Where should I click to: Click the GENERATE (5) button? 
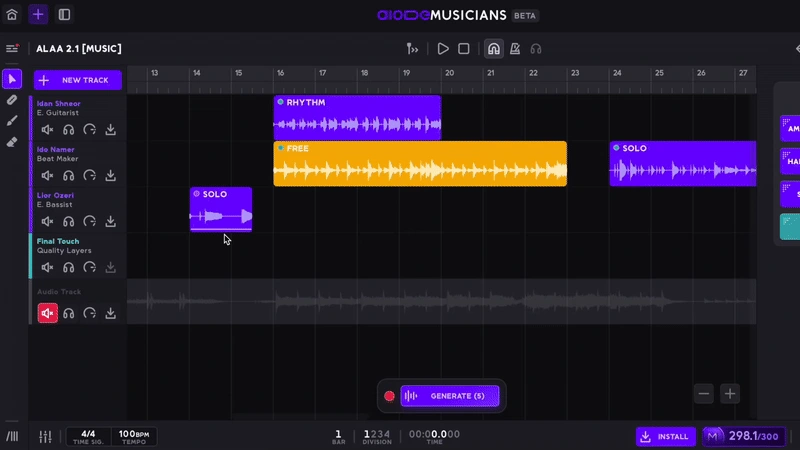click(449, 396)
